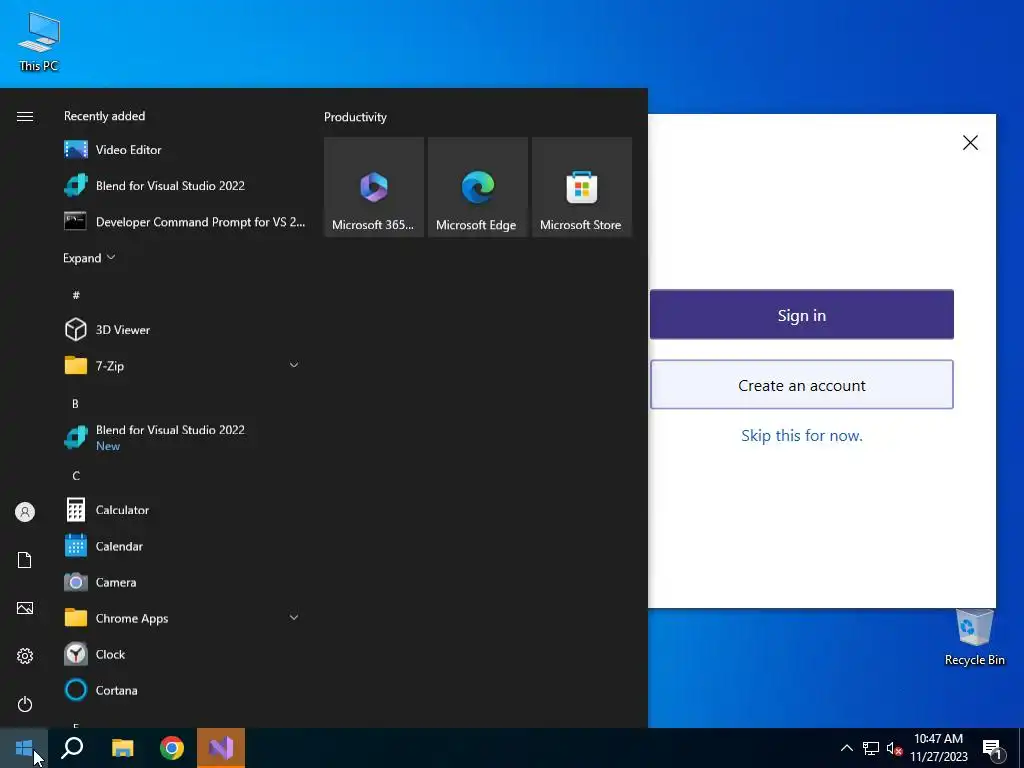The width and height of the screenshot is (1024, 768).
Task: Open Microsoft 365 tile
Action: click(x=374, y=187)
